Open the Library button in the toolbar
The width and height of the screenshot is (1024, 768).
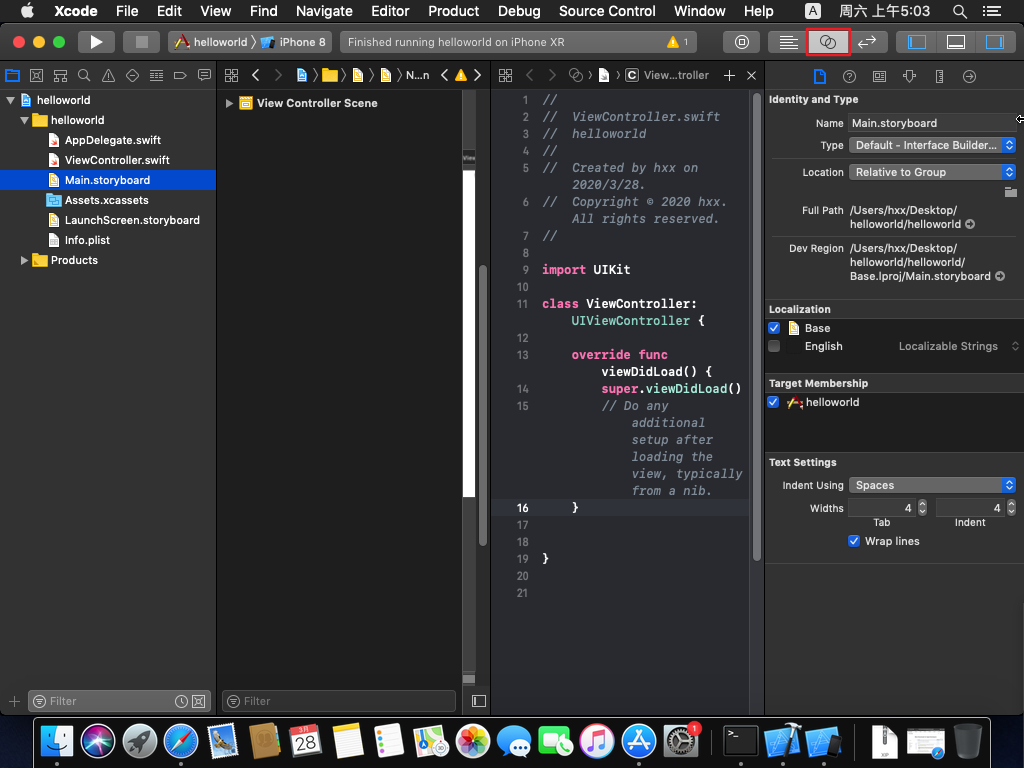tap(741, 42)
